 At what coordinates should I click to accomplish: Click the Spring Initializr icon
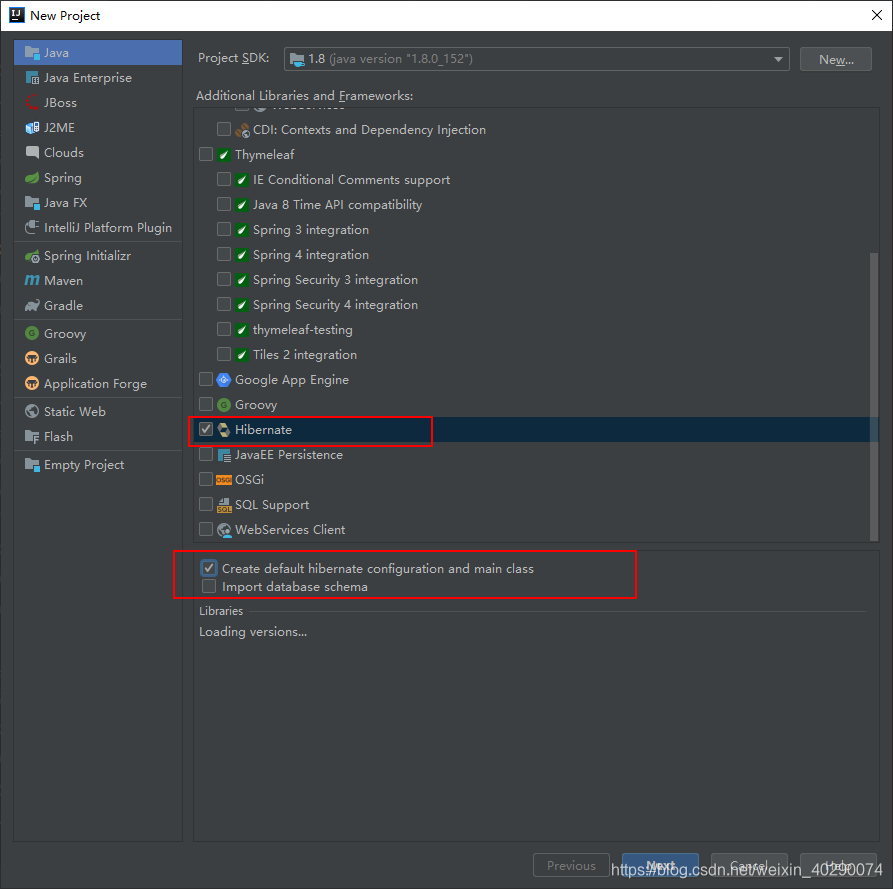(x=32, y=256)
